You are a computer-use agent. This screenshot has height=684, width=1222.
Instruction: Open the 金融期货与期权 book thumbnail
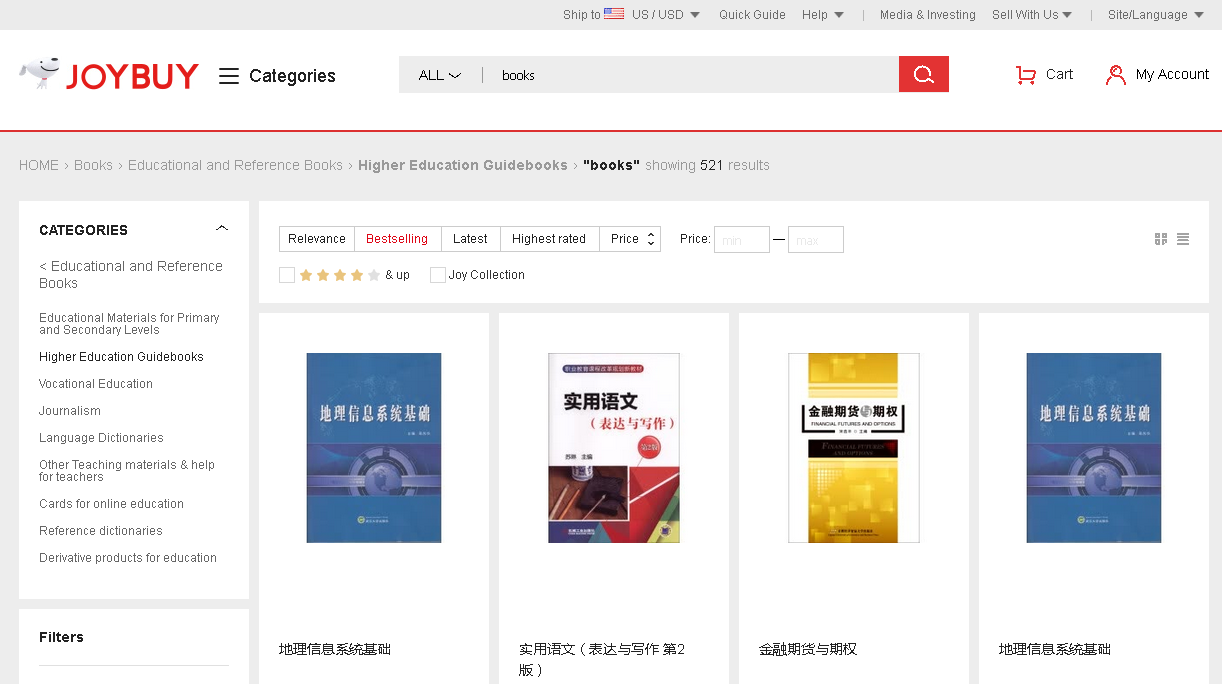853,448
